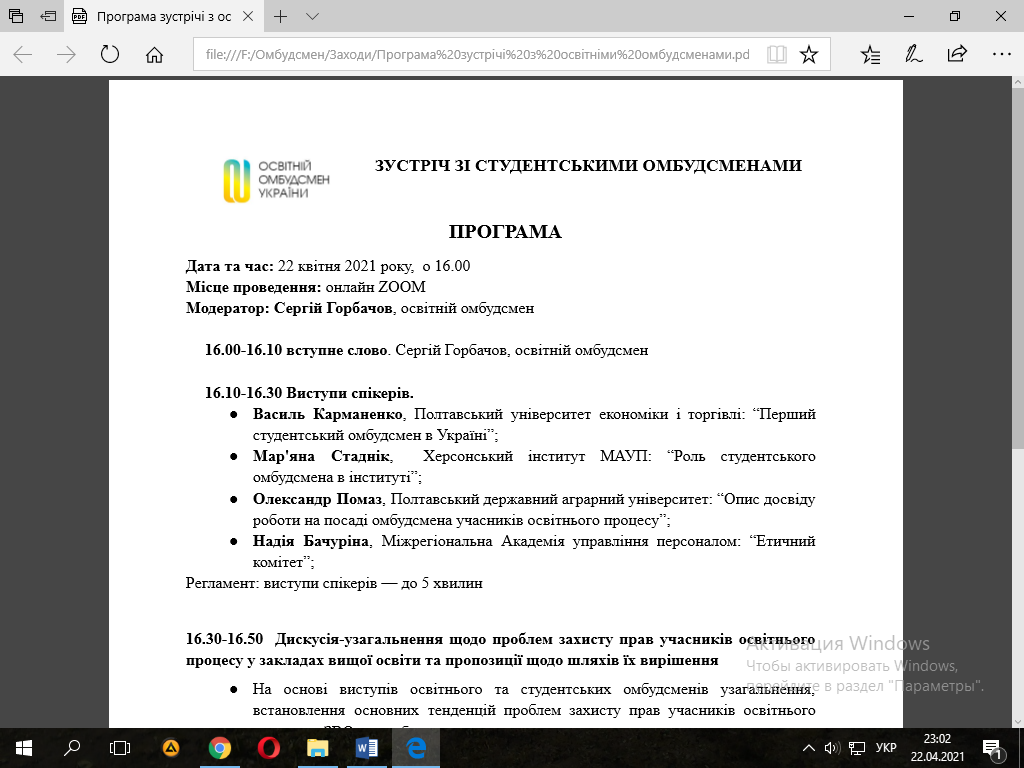The height and width of the screenshot is (768, 1024).
Task: Click speaker name Мар'яна Стаднік
Action: (322, 456)
